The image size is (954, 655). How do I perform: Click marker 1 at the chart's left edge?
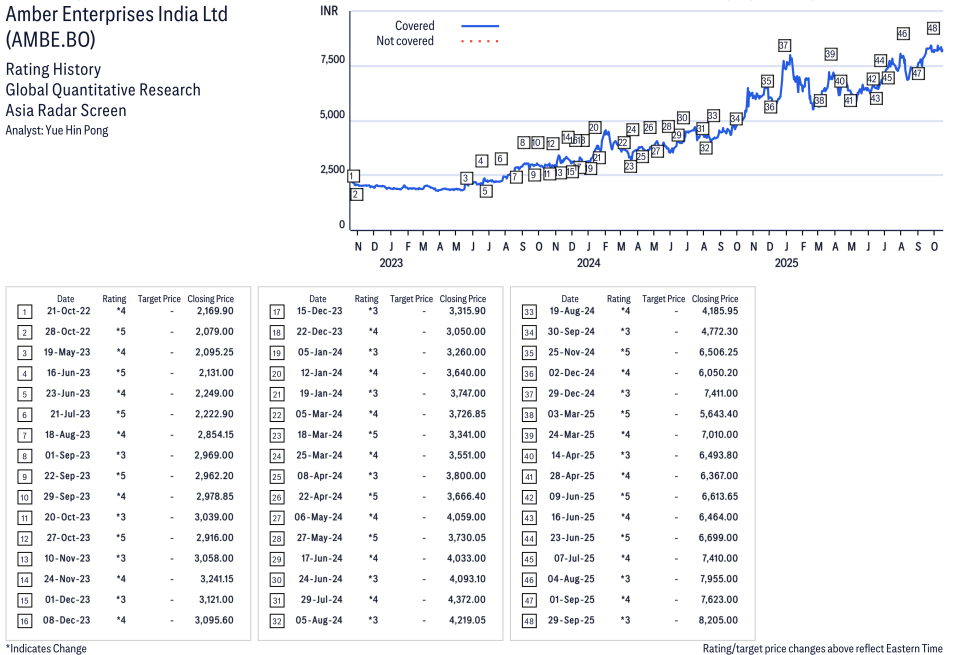click(x=353, y=176)
